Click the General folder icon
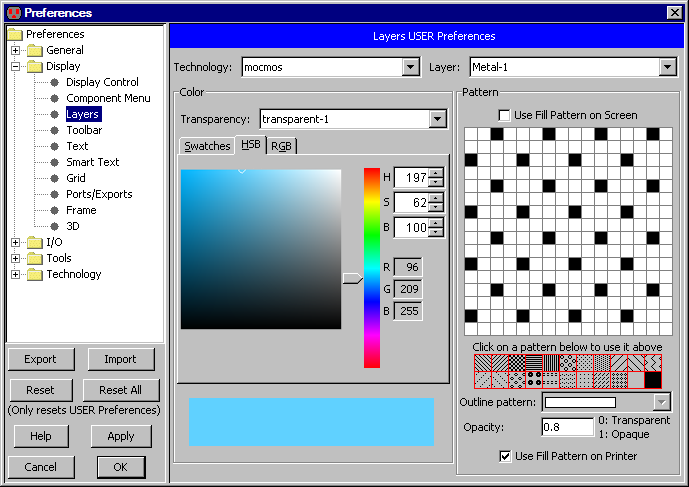Image resolution: width=689 pixels, height=487 pixels. click(35, 51)
